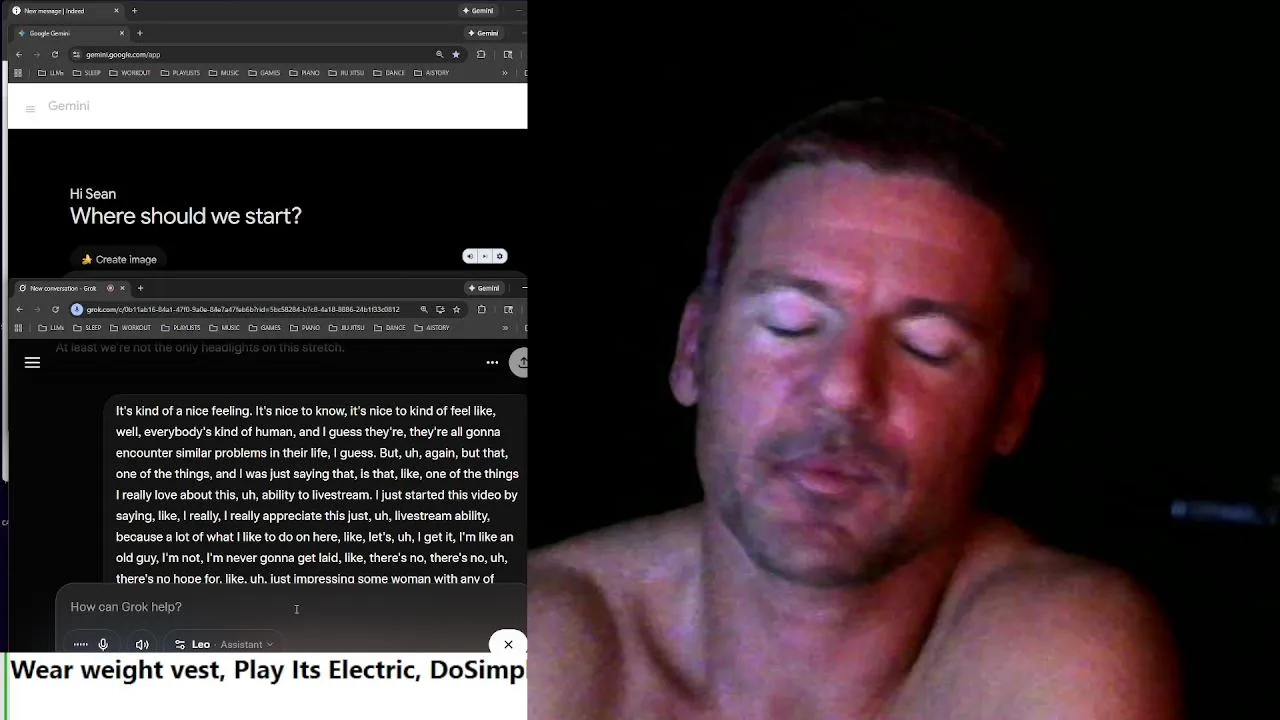Image resolution: width=1280 pixels, height=720 pixels.
Task: Open extensions puzzle icon in Gemini window
Action: tap(481, 54)
